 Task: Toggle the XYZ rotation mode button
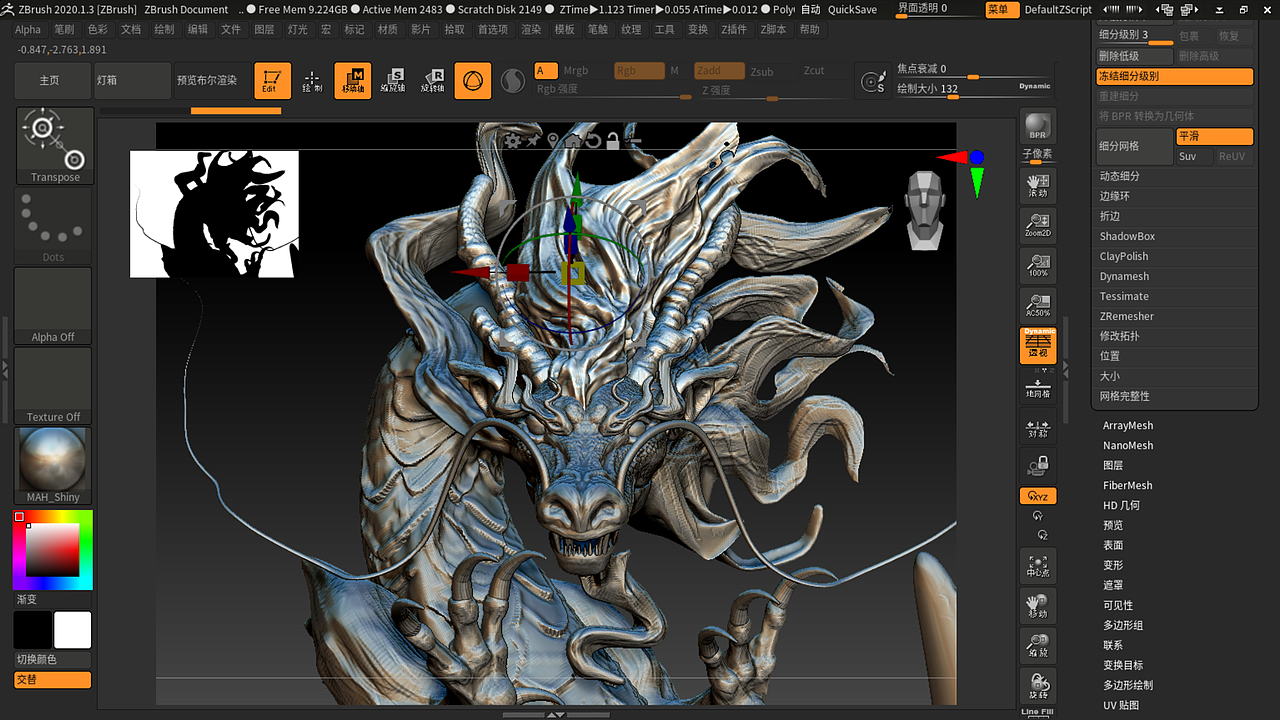pos(1038,496)
